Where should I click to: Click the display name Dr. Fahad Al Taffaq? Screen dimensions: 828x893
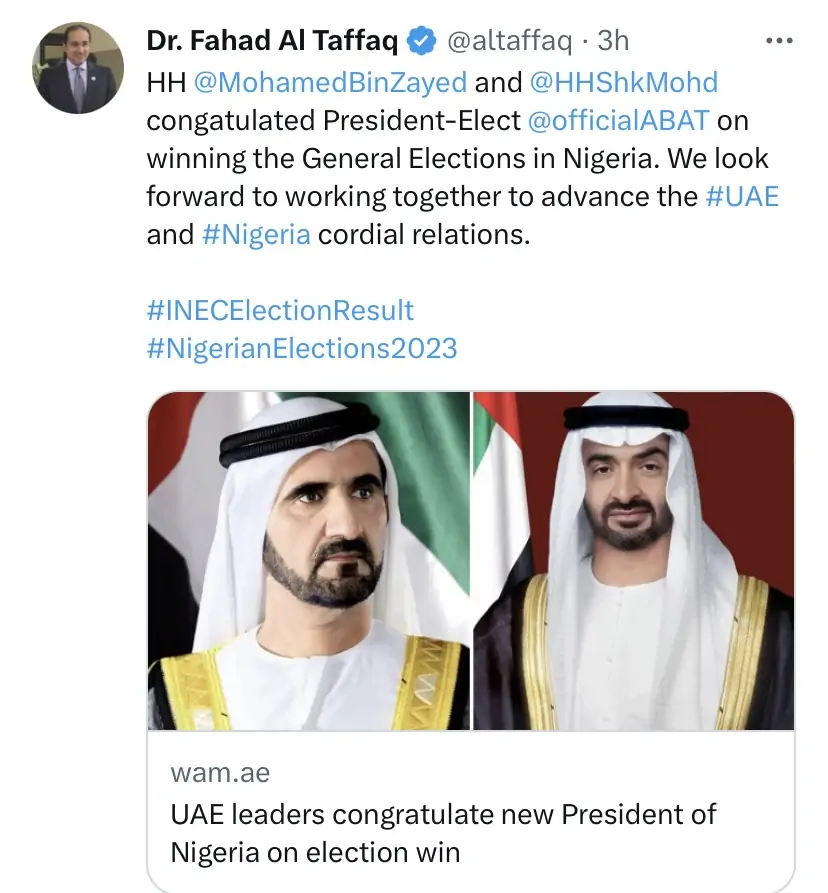tap(273, 41)
